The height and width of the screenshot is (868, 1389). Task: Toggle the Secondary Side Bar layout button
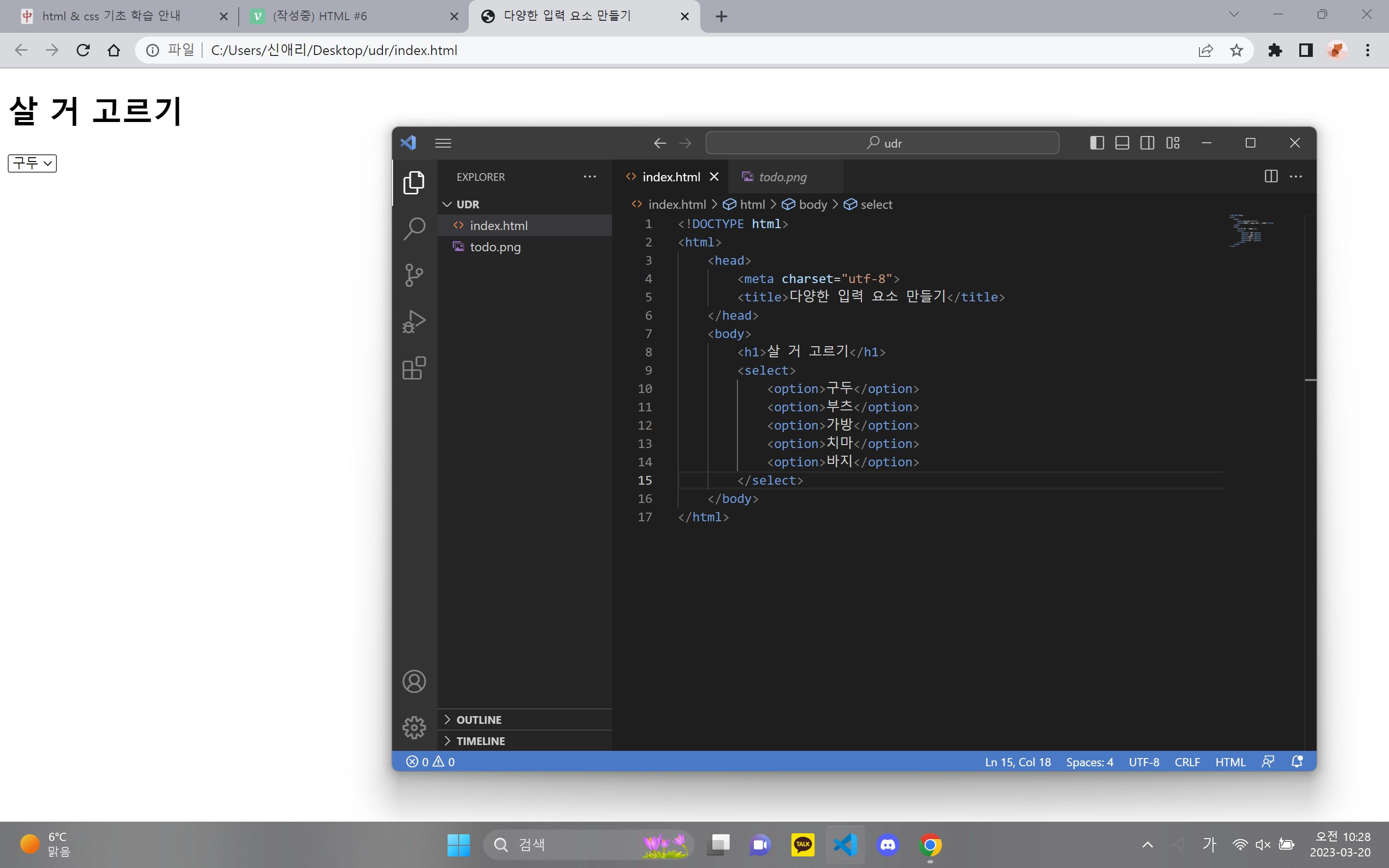(x=1147, y=143)
